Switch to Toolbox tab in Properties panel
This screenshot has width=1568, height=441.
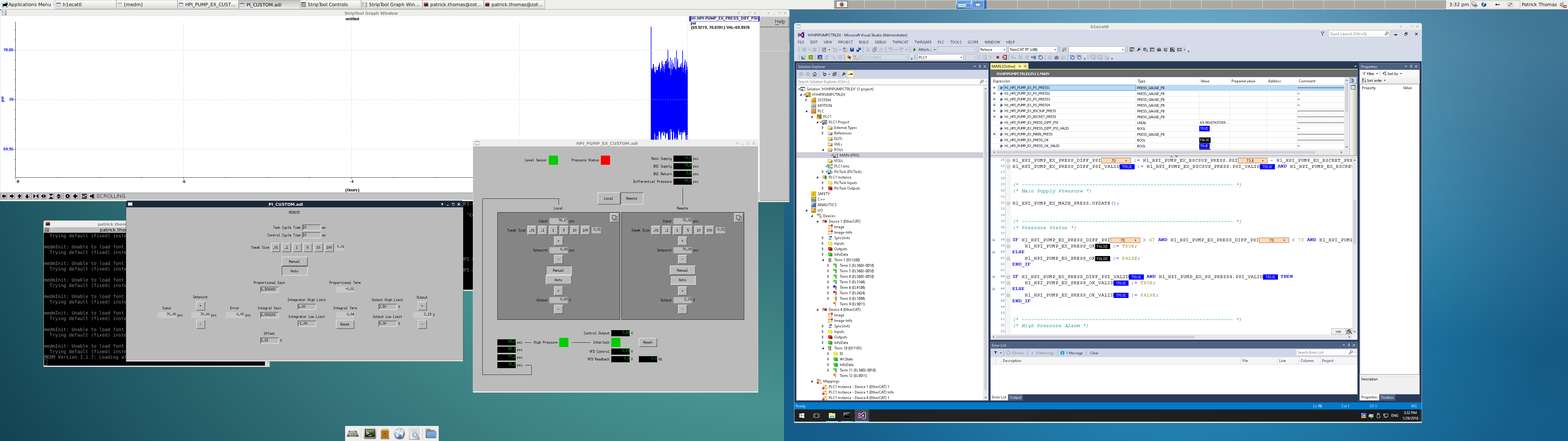click(x=1387, y=397)
